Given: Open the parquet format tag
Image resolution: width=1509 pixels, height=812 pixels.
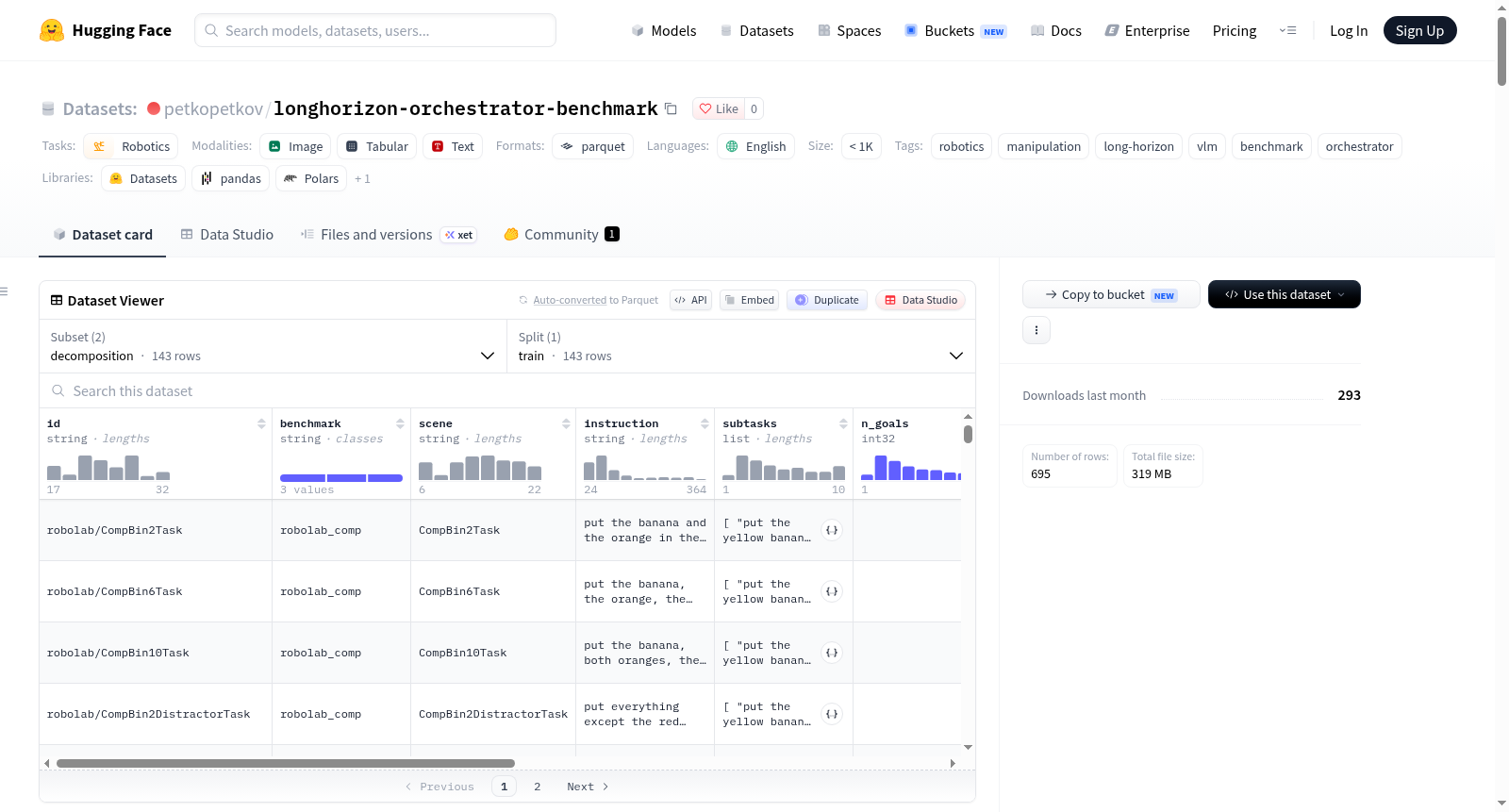Looking at the screenshot, I should click(592, 146).
